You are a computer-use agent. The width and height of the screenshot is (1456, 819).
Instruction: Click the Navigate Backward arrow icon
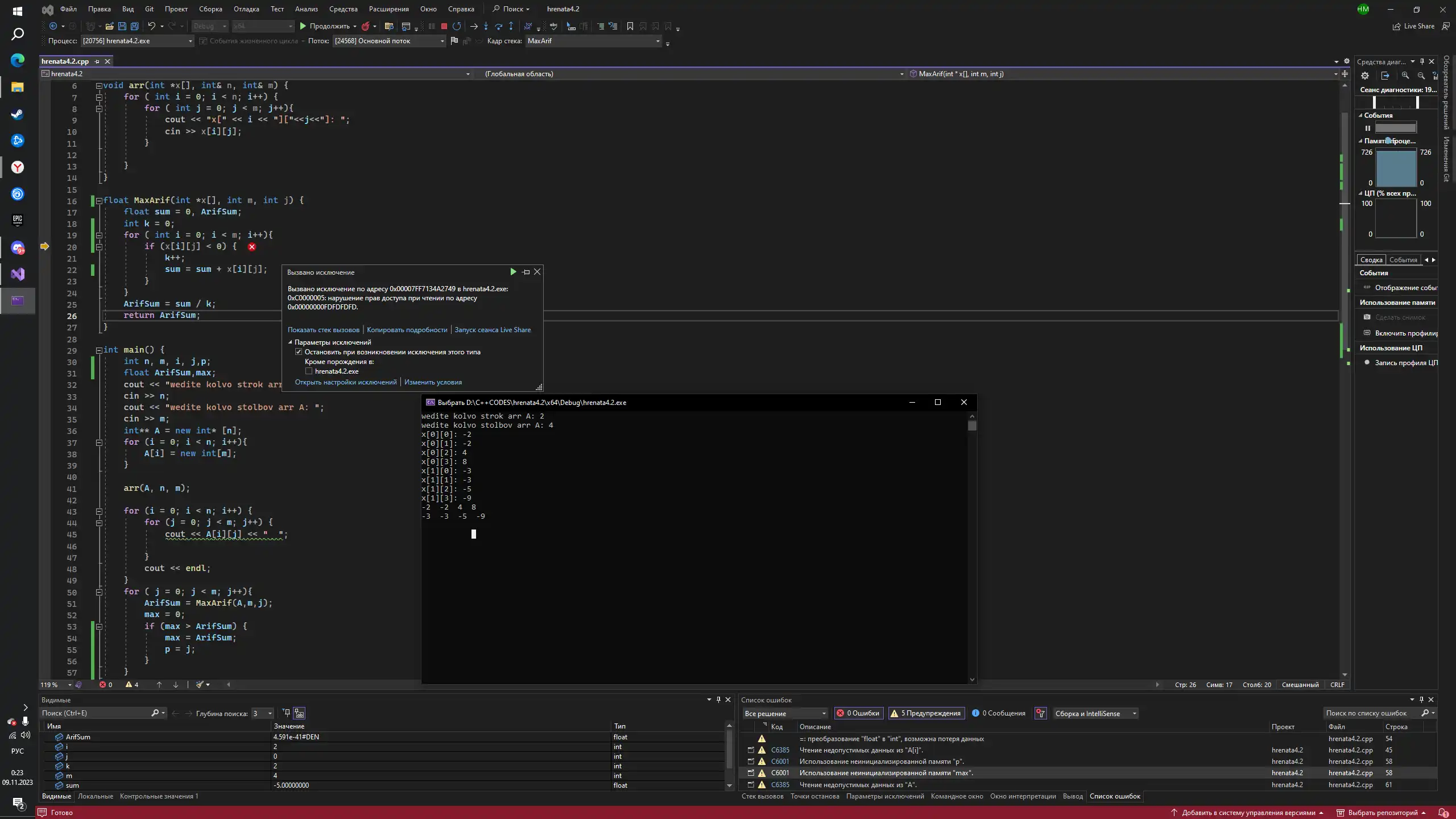53,26
